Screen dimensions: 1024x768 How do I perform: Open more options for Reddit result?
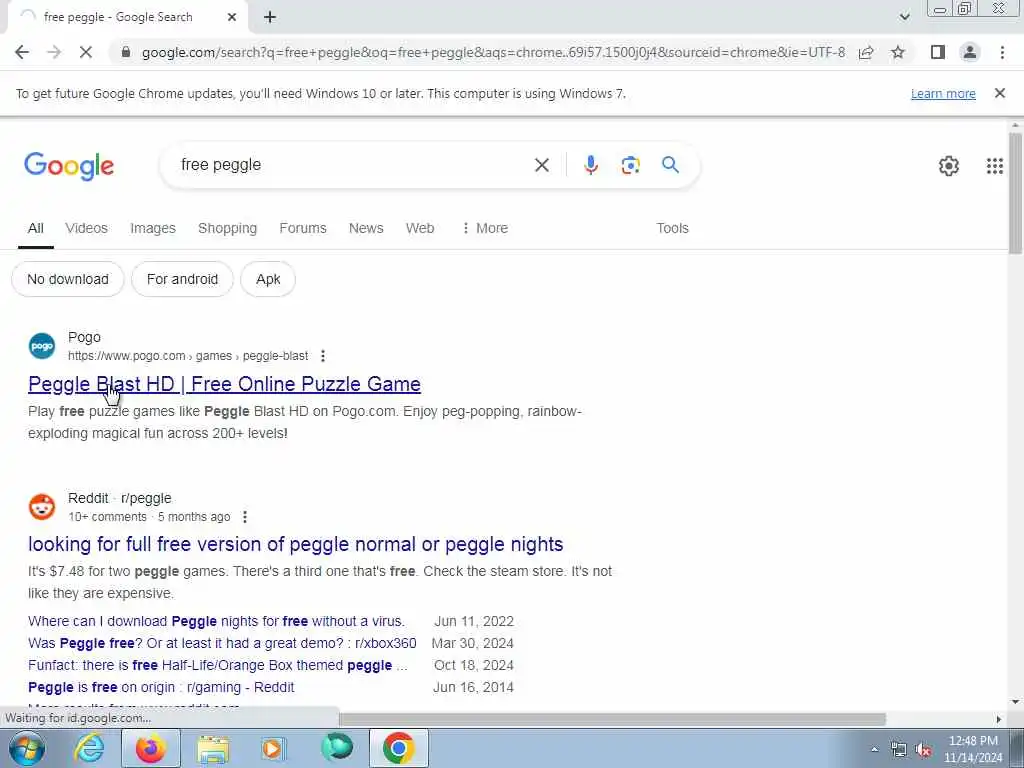[244, 517]
